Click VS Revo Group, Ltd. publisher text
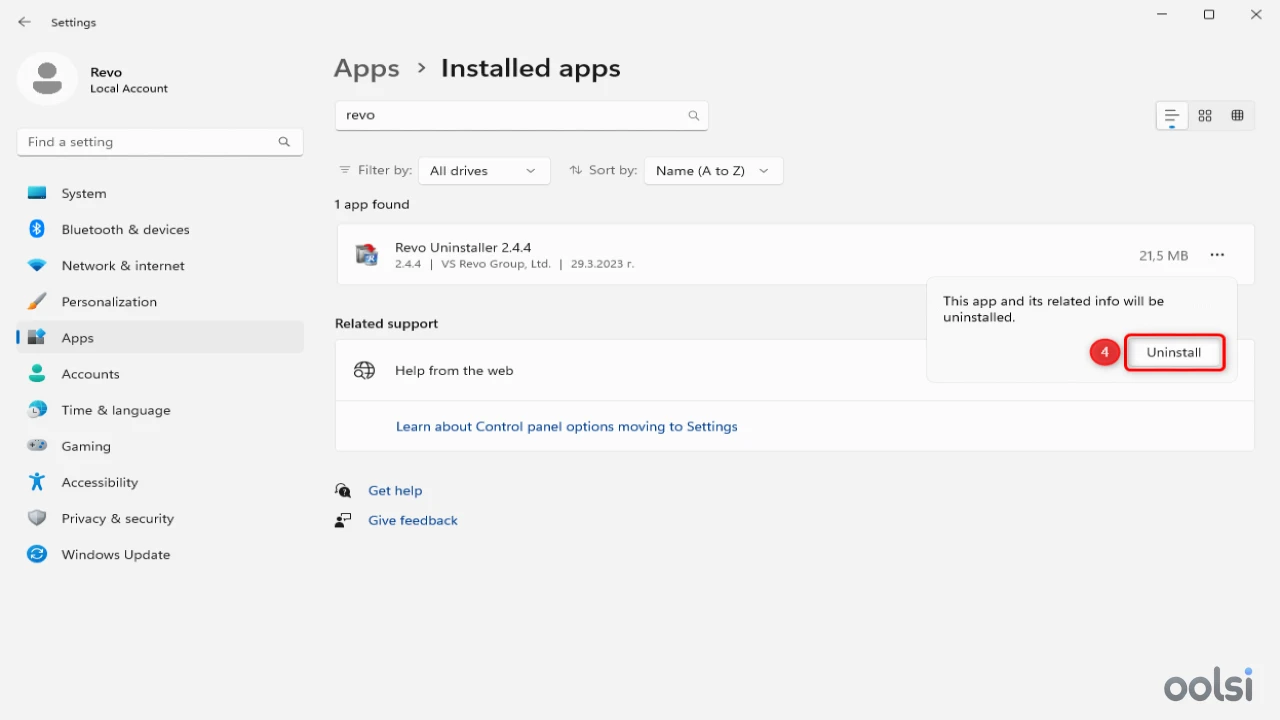 tap(496, 264)
